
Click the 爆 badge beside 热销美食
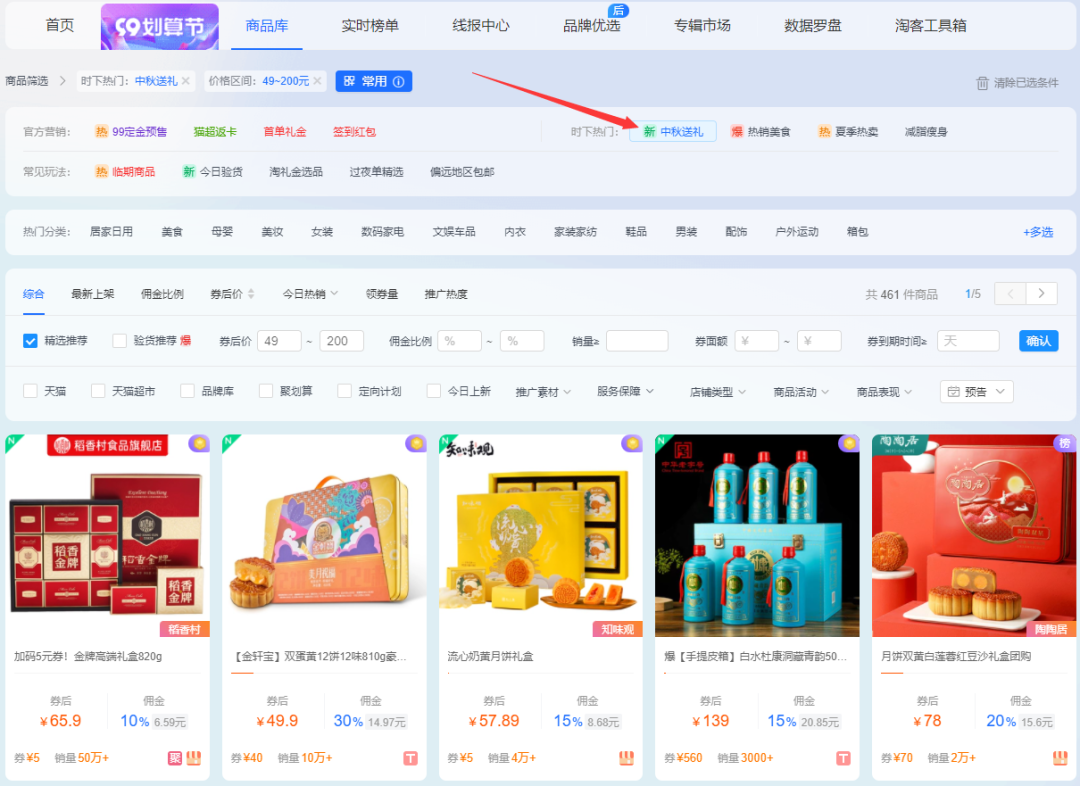click(737, 132)
